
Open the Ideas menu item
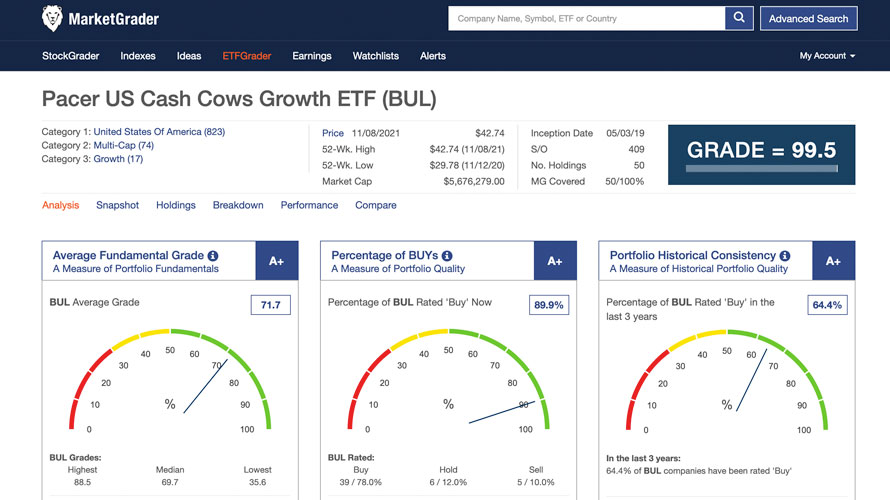coord(189,56)
